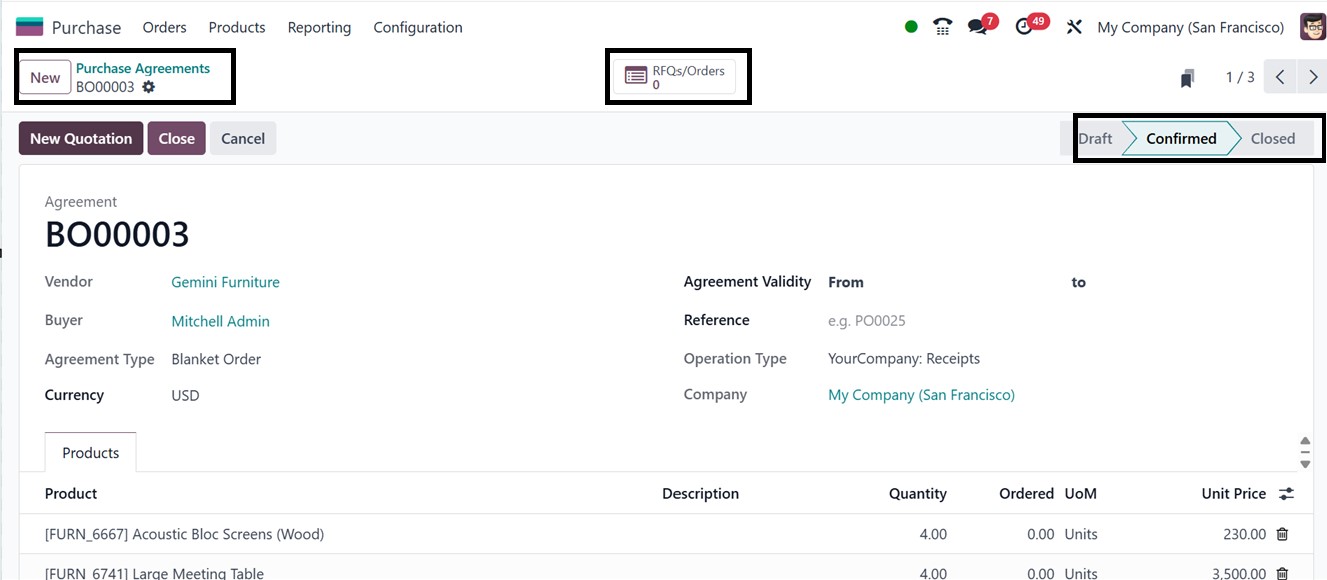Viewport: 1327px width, 580px height.
Task: Select the Products tab
Action: 91,453
